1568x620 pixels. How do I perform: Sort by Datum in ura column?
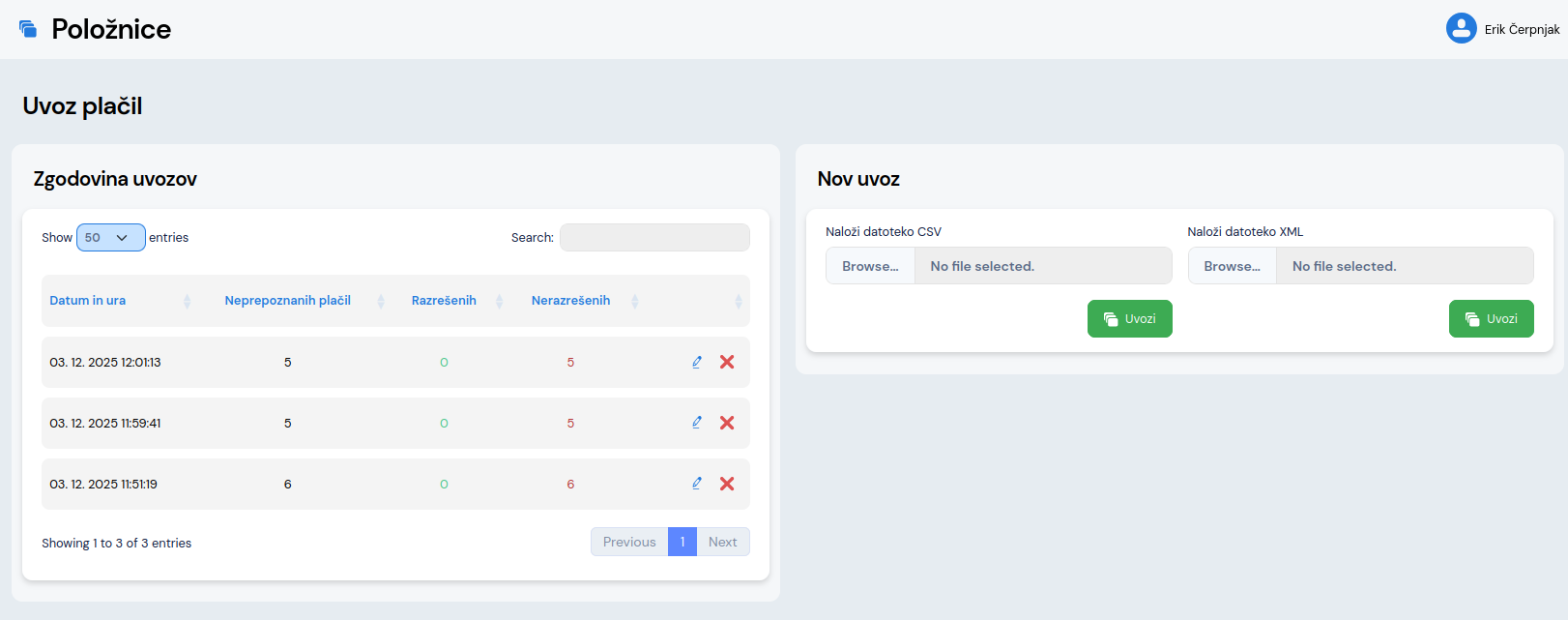pyautogui.click(x=88, y=301)
